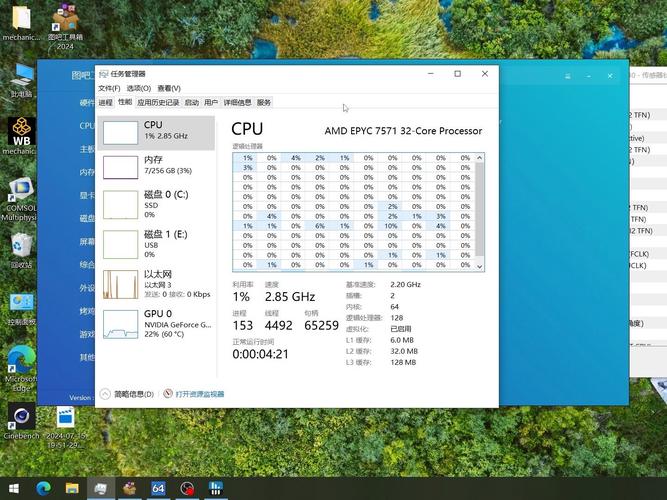Click the 6% cell in the processor grid
The image size is (667, 500).
[x=319, y=226]
